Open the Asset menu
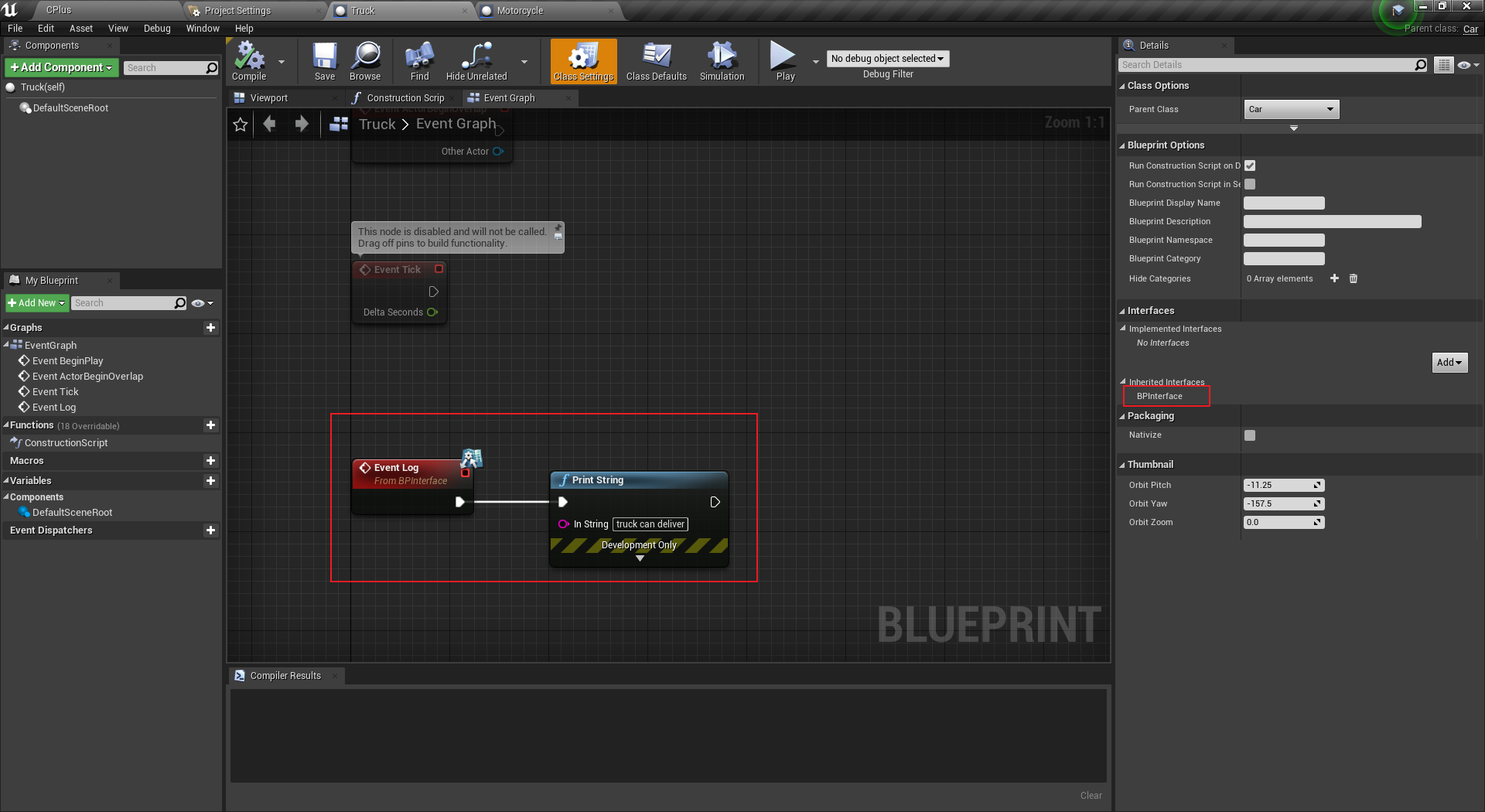This screenshot has height=812, width=1485. 81,29
